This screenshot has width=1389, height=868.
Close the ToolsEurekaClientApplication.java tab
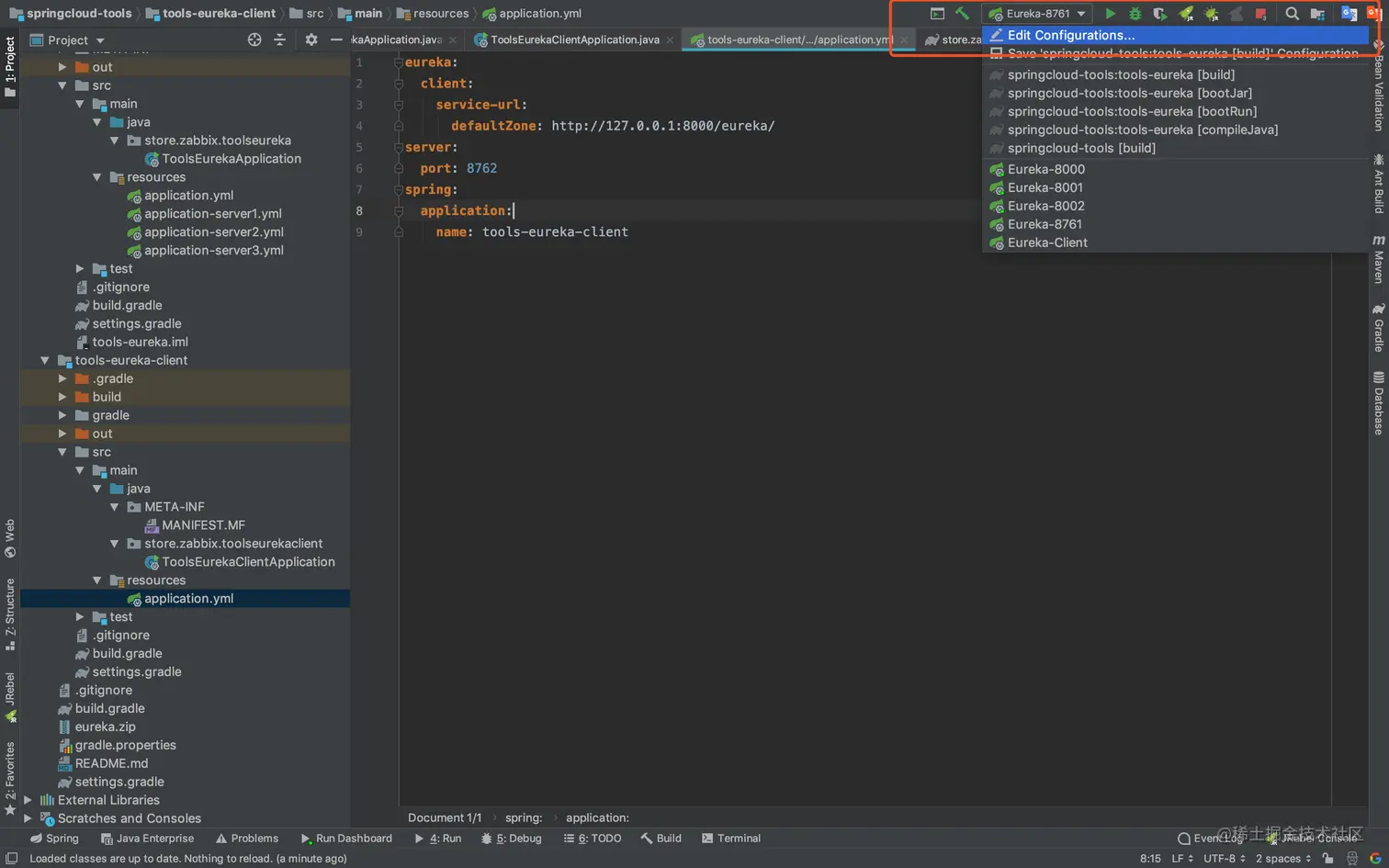670,40
